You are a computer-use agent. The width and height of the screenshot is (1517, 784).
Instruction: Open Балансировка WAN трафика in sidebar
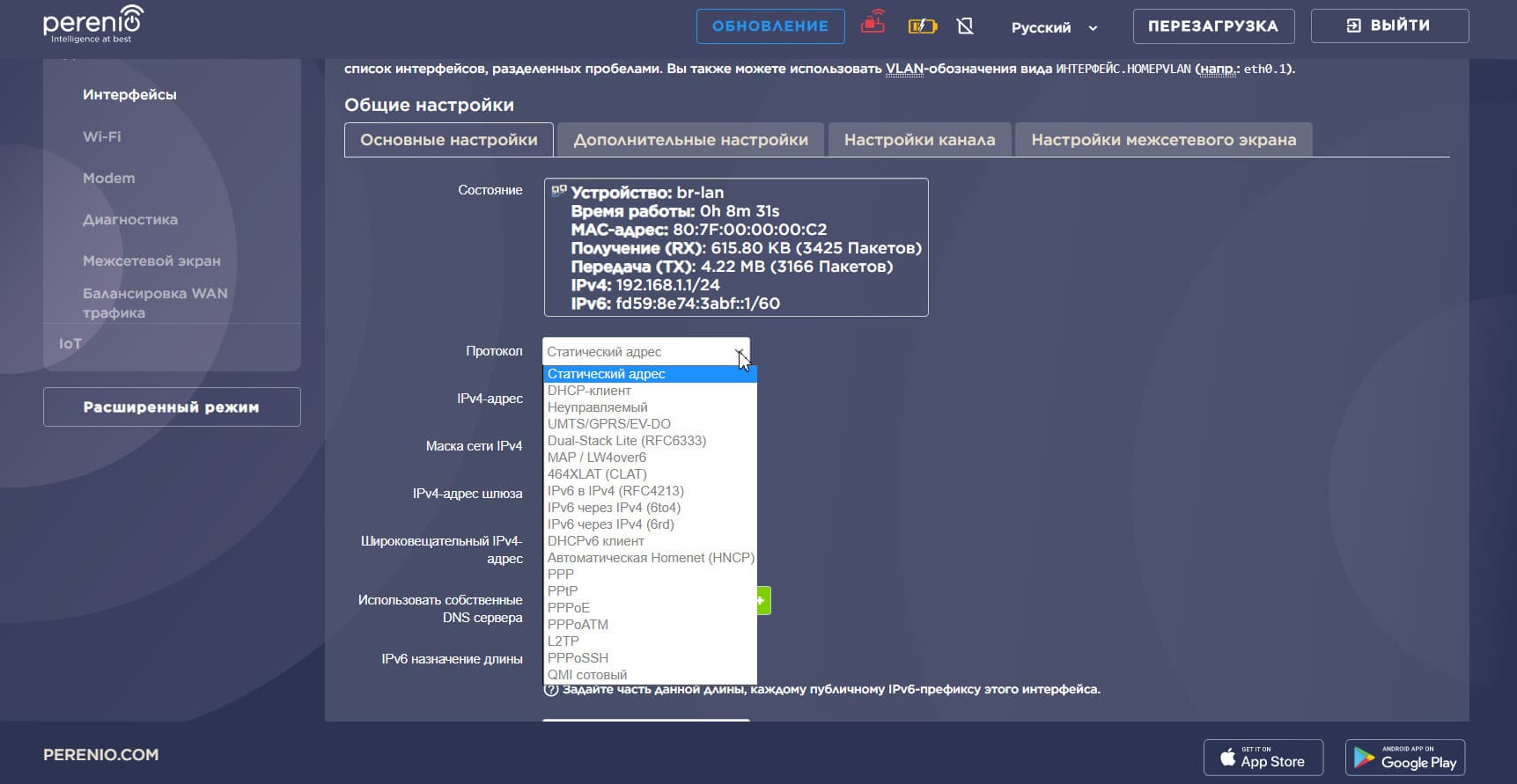[155, 303]
